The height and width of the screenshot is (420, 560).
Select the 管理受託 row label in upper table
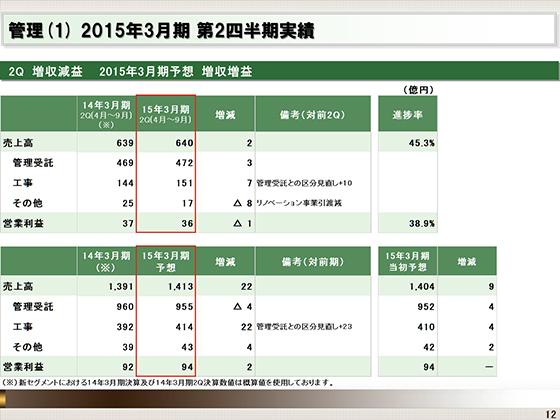click(x=33, y=163)
